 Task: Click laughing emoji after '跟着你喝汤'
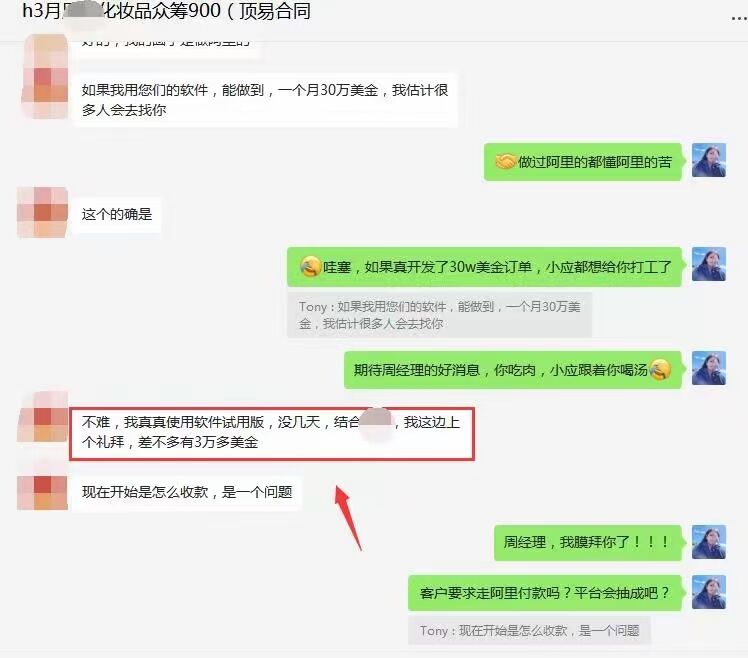click(x=661, y=369)
